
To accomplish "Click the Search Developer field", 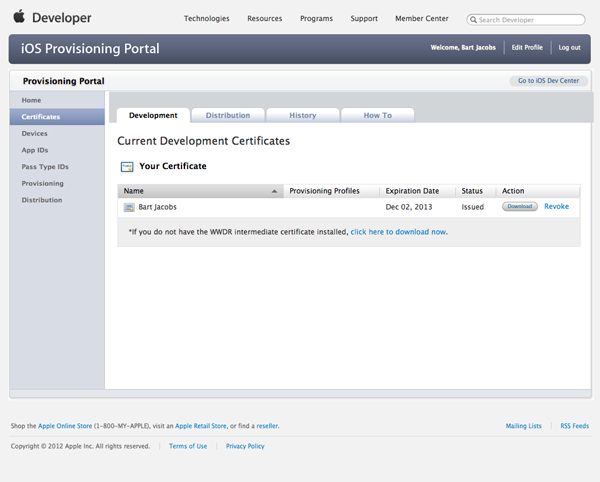I will pyautogui.click(x=526, y=20).
